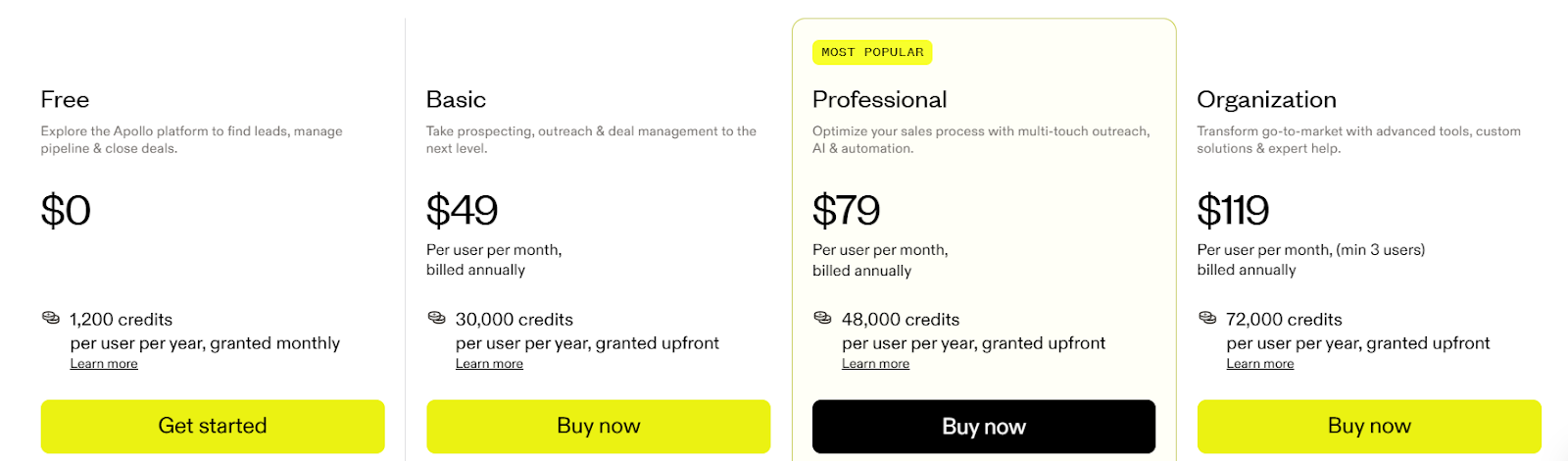This screenshot has height=461, width=1568.
Task: Select the Free plan heading
Action: [65, 100]
